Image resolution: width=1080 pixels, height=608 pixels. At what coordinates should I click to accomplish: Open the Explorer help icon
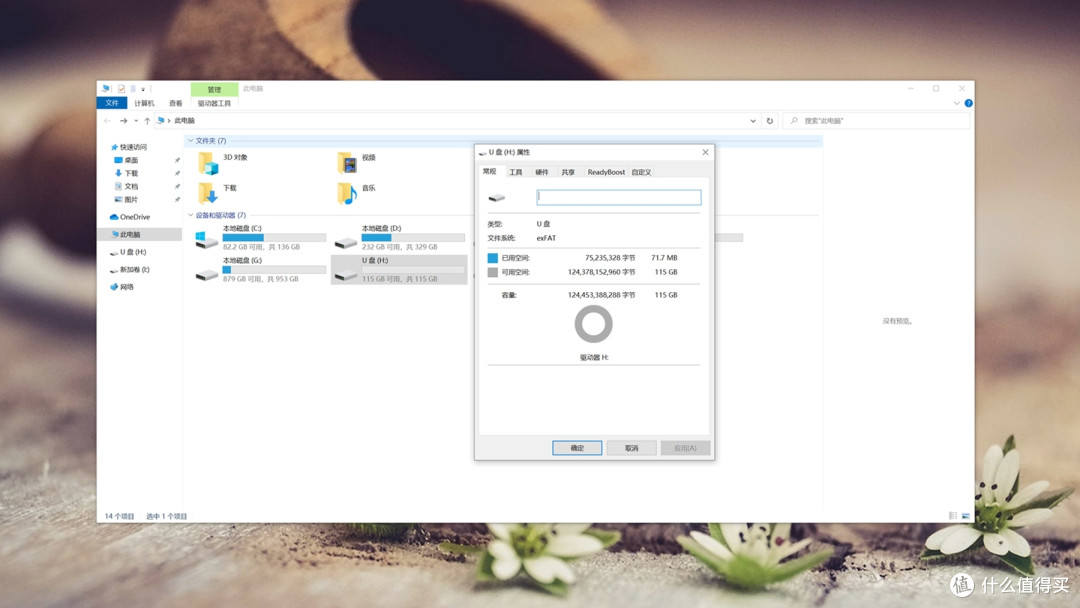pos(968,103)
